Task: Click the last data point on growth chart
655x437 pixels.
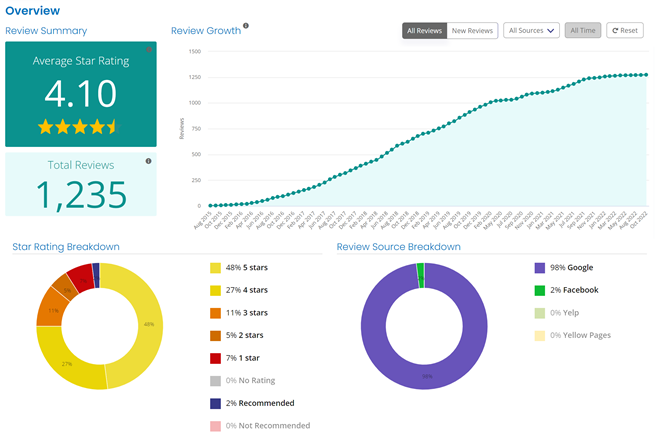Action: pos(645,75)
